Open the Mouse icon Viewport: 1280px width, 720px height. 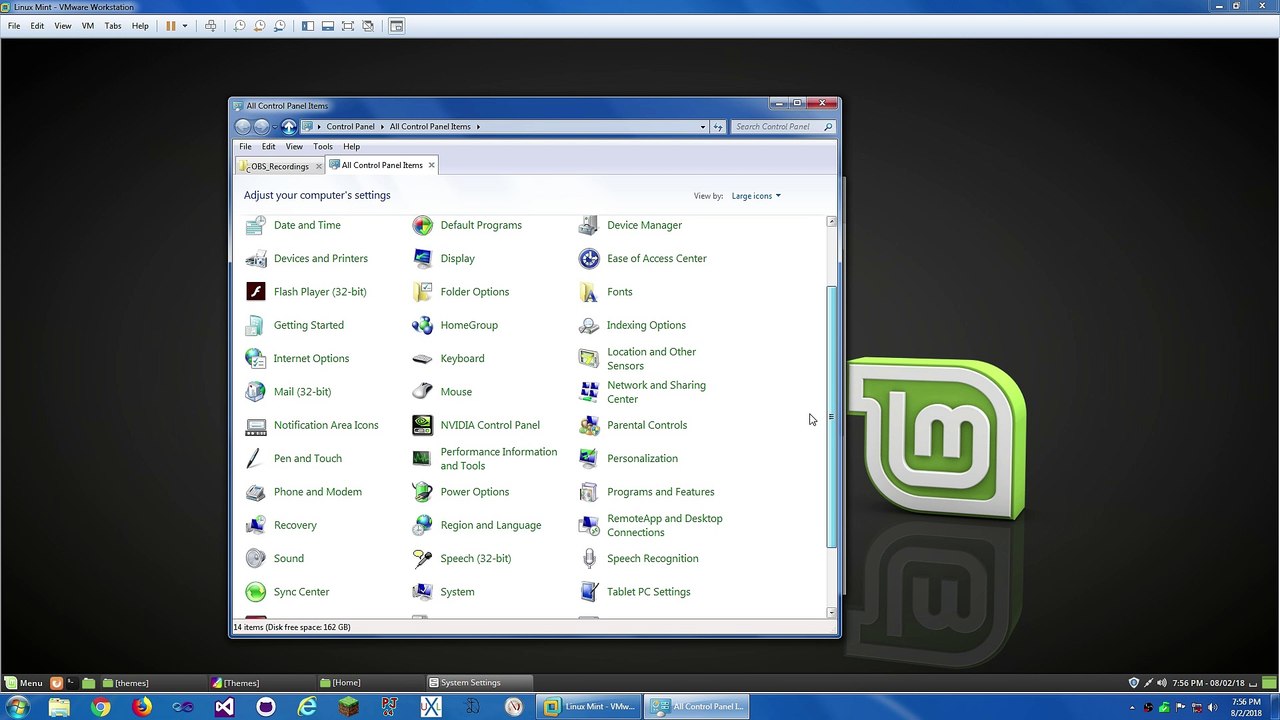click(x=423, y=392)
